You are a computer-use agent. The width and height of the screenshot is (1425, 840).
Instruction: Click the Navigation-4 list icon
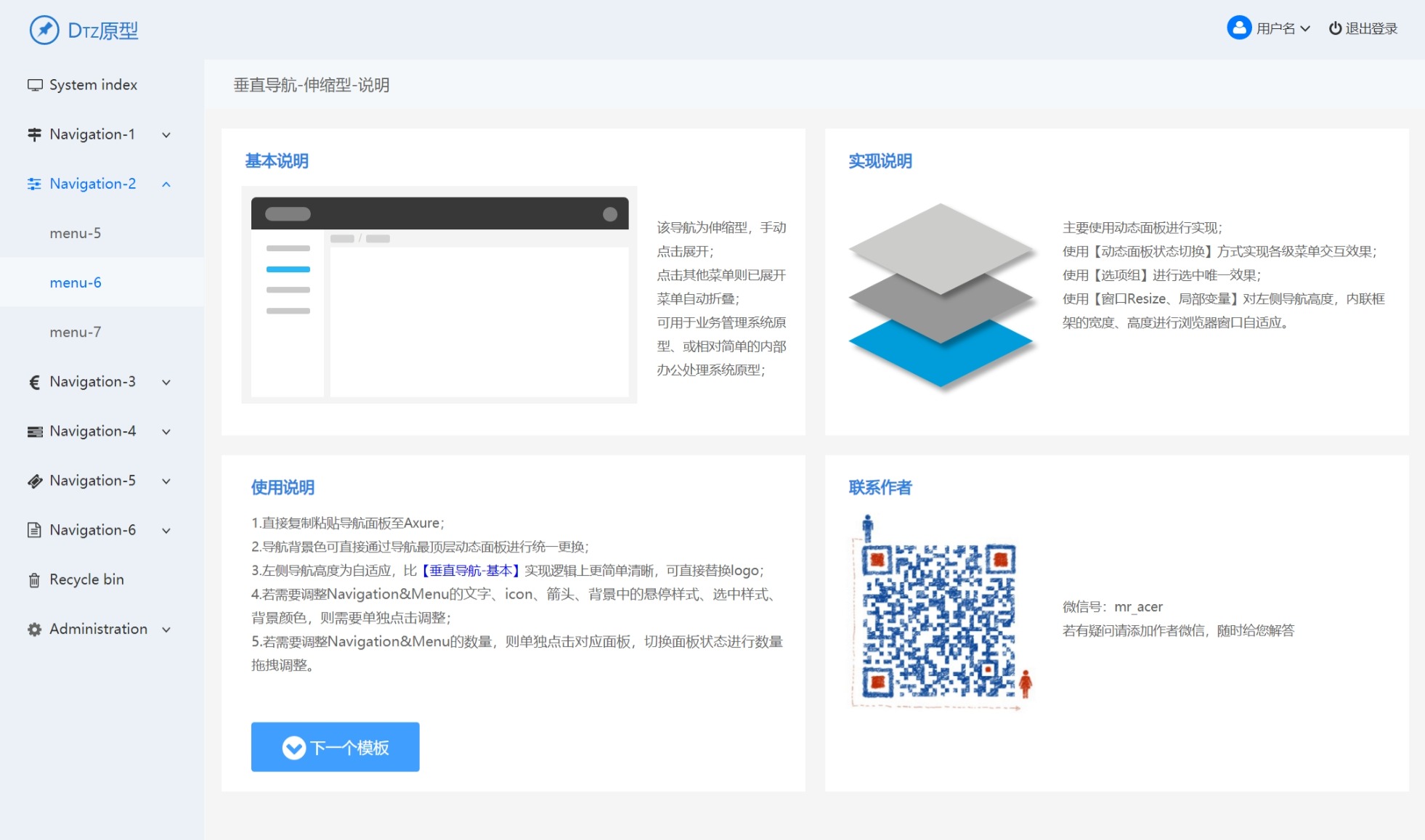35,431
